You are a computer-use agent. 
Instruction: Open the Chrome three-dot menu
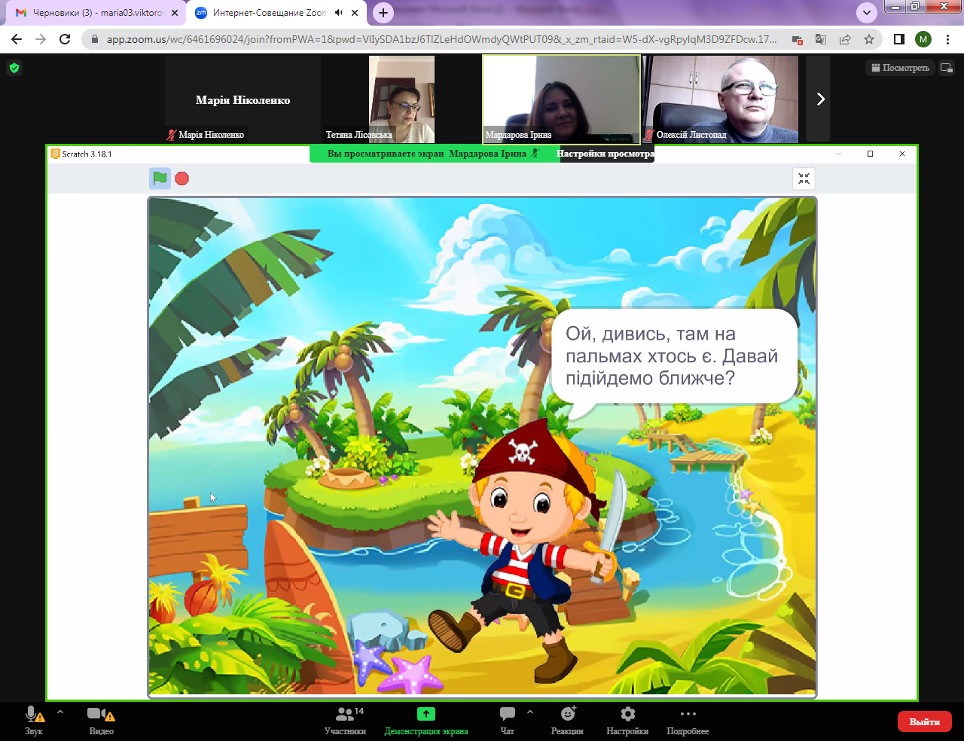pos(947,39)
